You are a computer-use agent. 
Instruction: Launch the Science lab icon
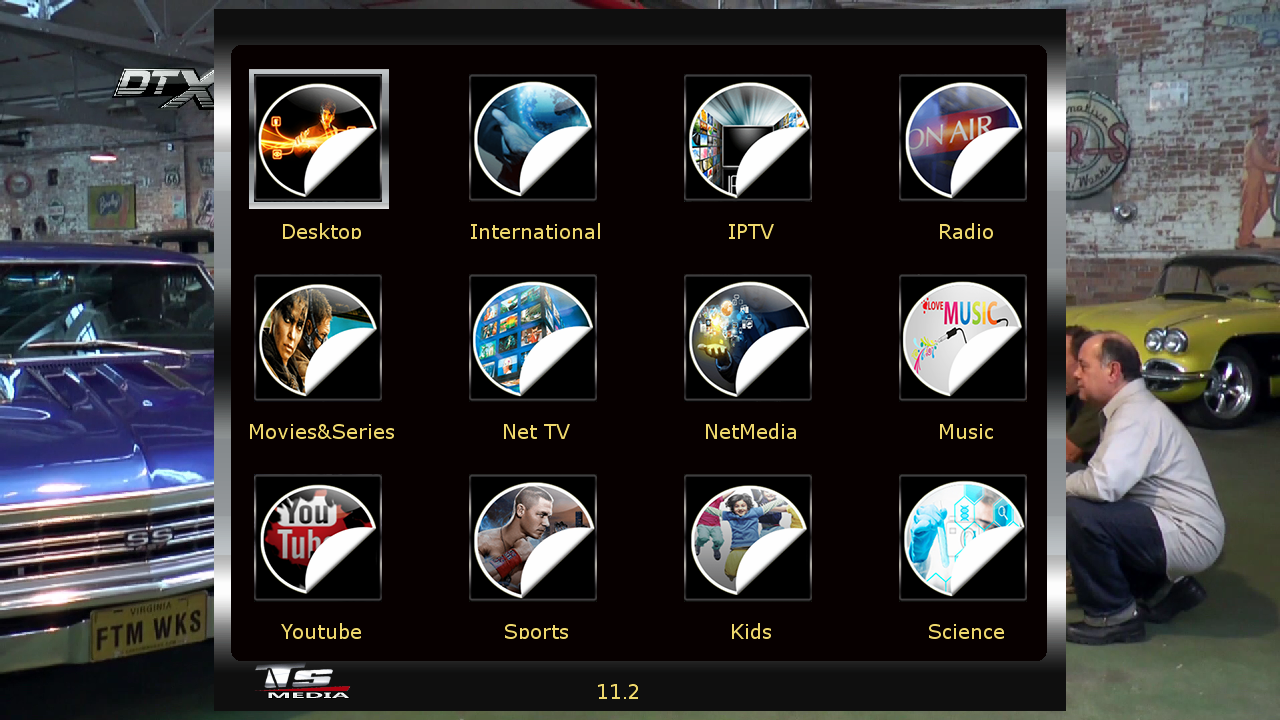963,538
